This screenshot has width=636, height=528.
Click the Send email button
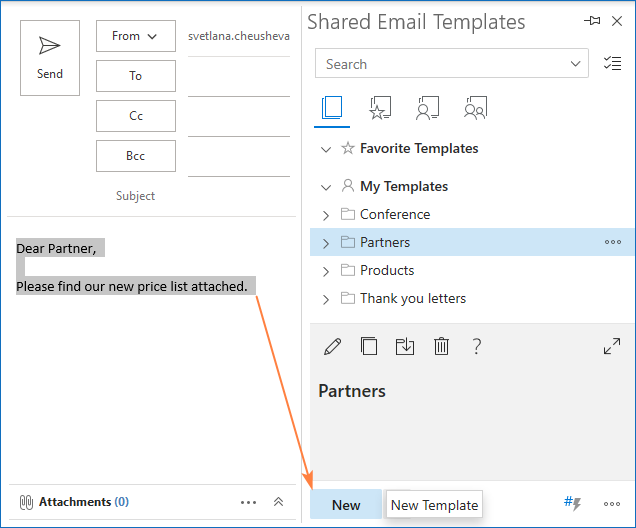[x=50, y=57]
